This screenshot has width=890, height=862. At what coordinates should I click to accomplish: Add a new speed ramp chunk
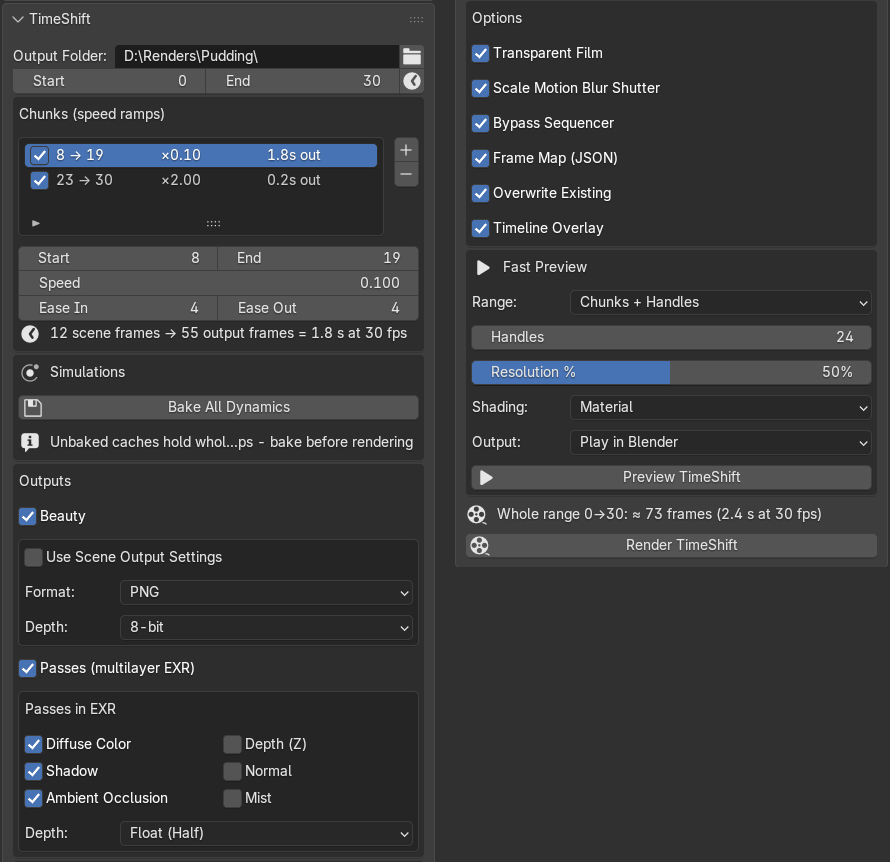(x=406, y=150)
